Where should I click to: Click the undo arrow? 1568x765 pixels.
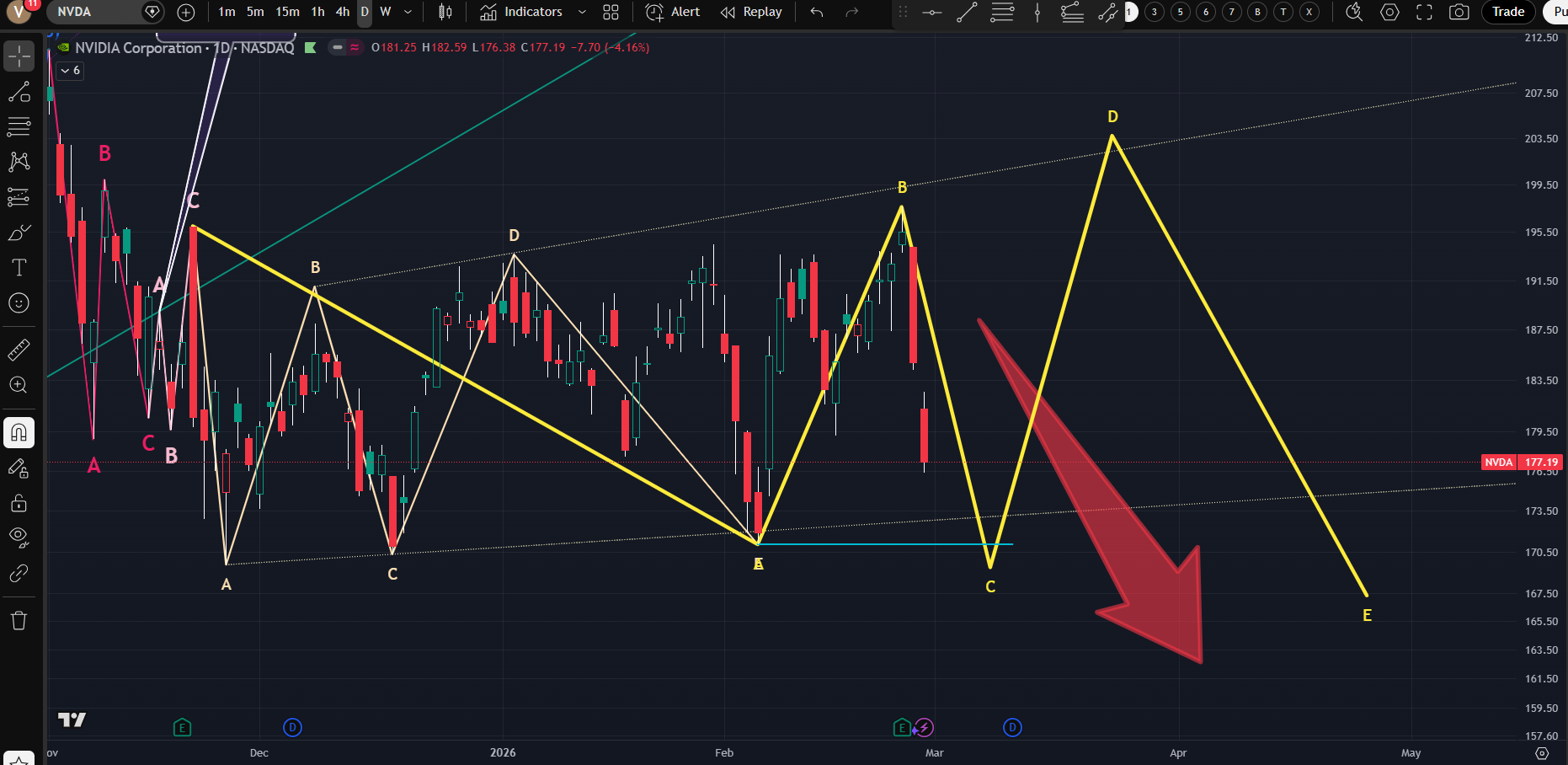point(816,12)
